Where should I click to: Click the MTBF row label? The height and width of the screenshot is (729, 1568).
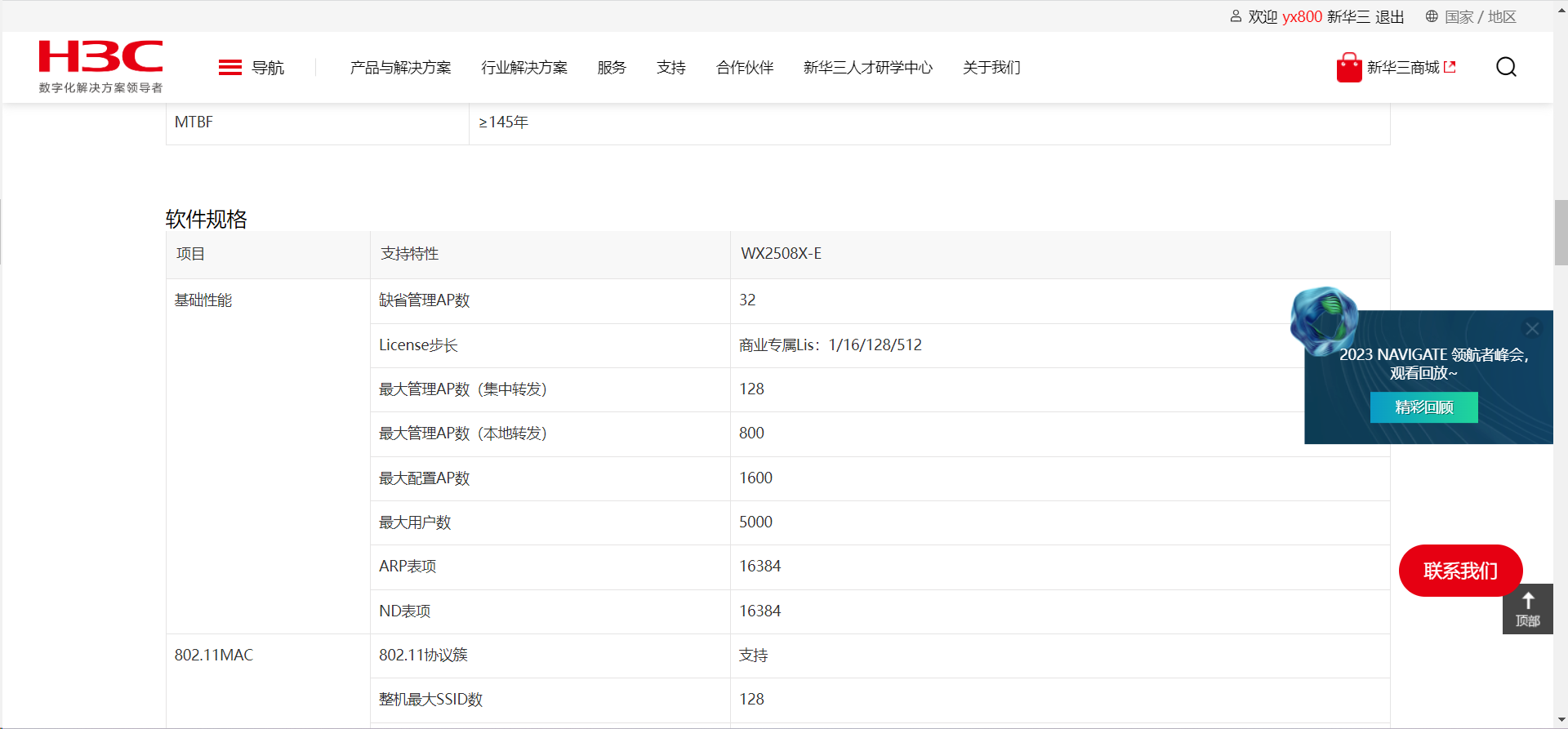(194, 122)
